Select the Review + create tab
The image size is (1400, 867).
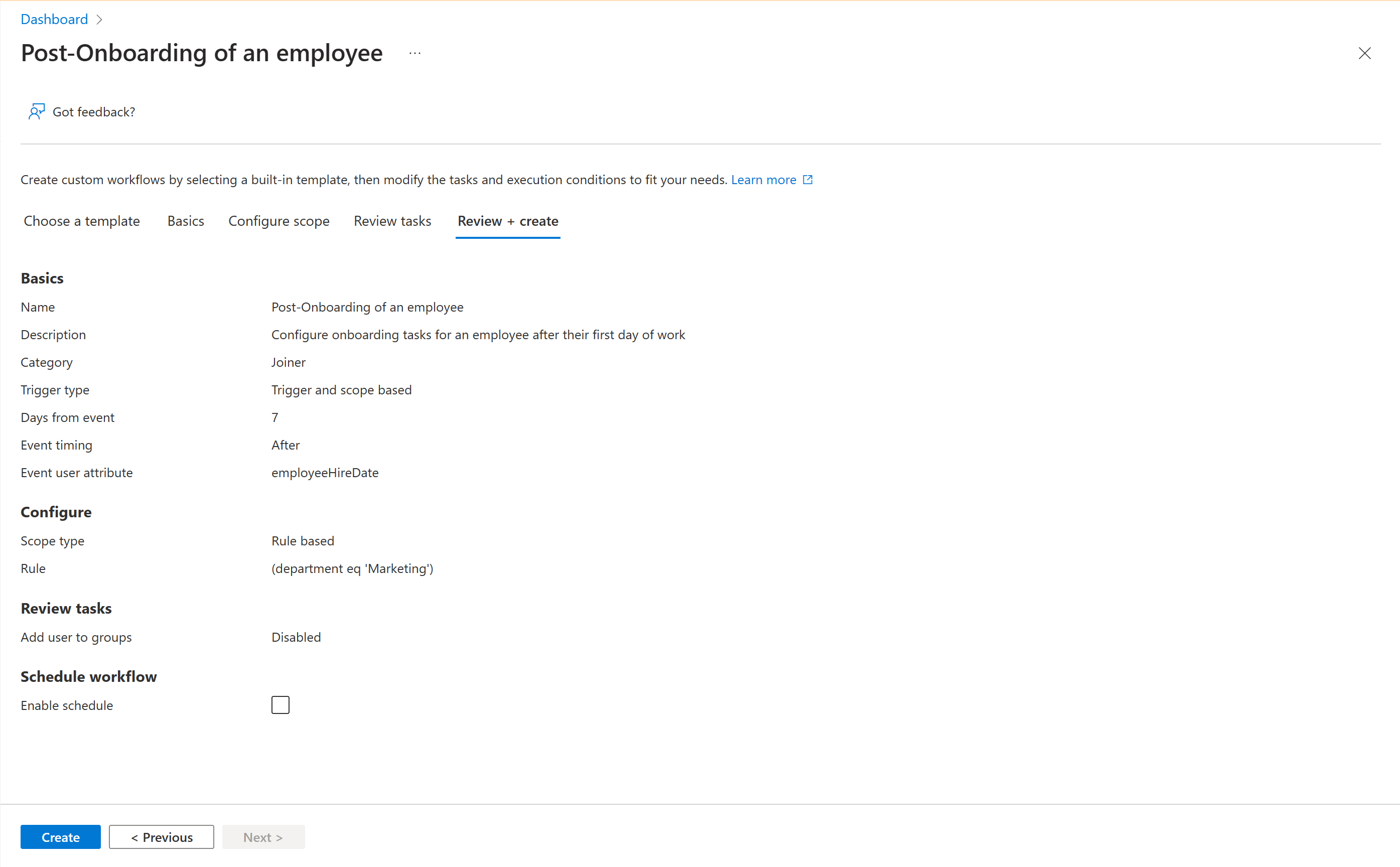coord(507,221)
